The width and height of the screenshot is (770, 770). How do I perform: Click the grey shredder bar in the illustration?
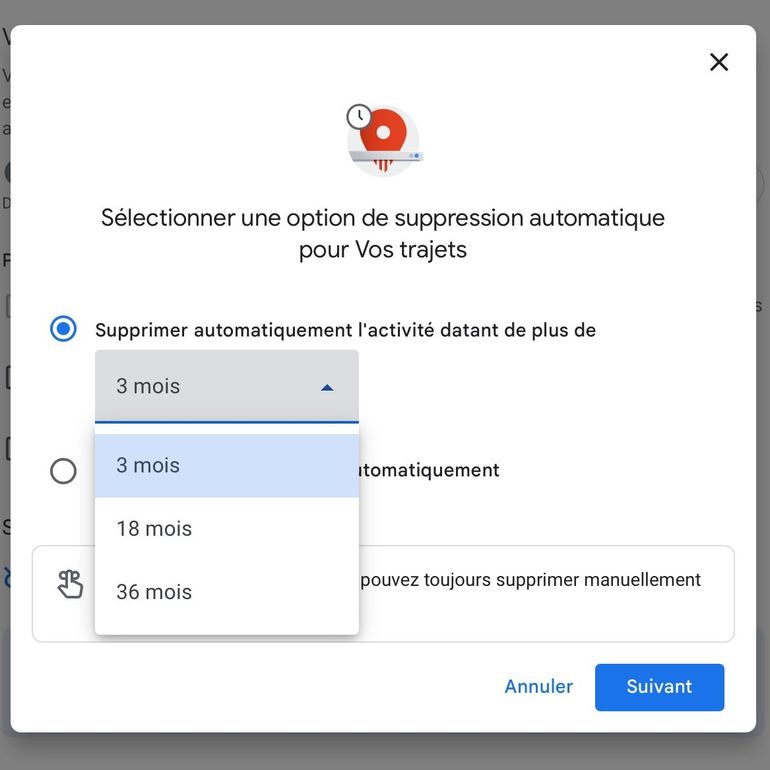[386, 156]
